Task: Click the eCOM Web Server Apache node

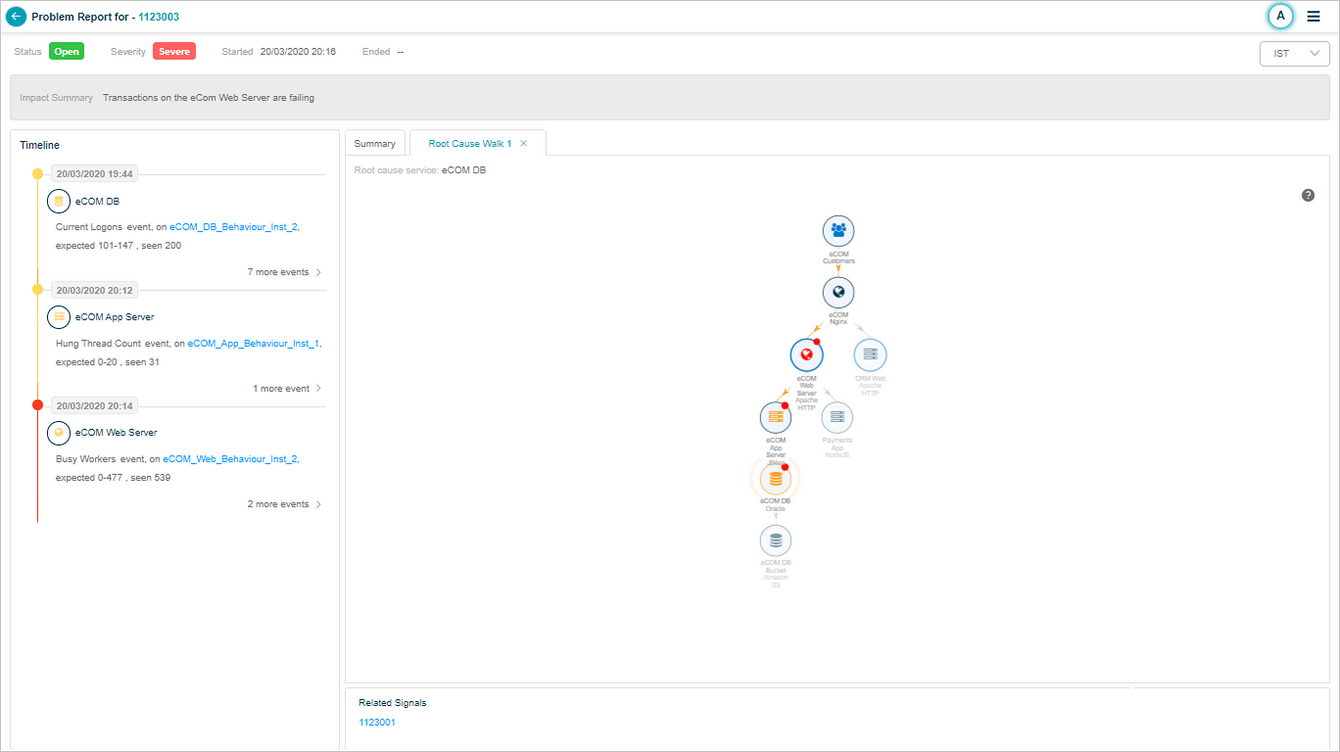Action: pos(806,355)
